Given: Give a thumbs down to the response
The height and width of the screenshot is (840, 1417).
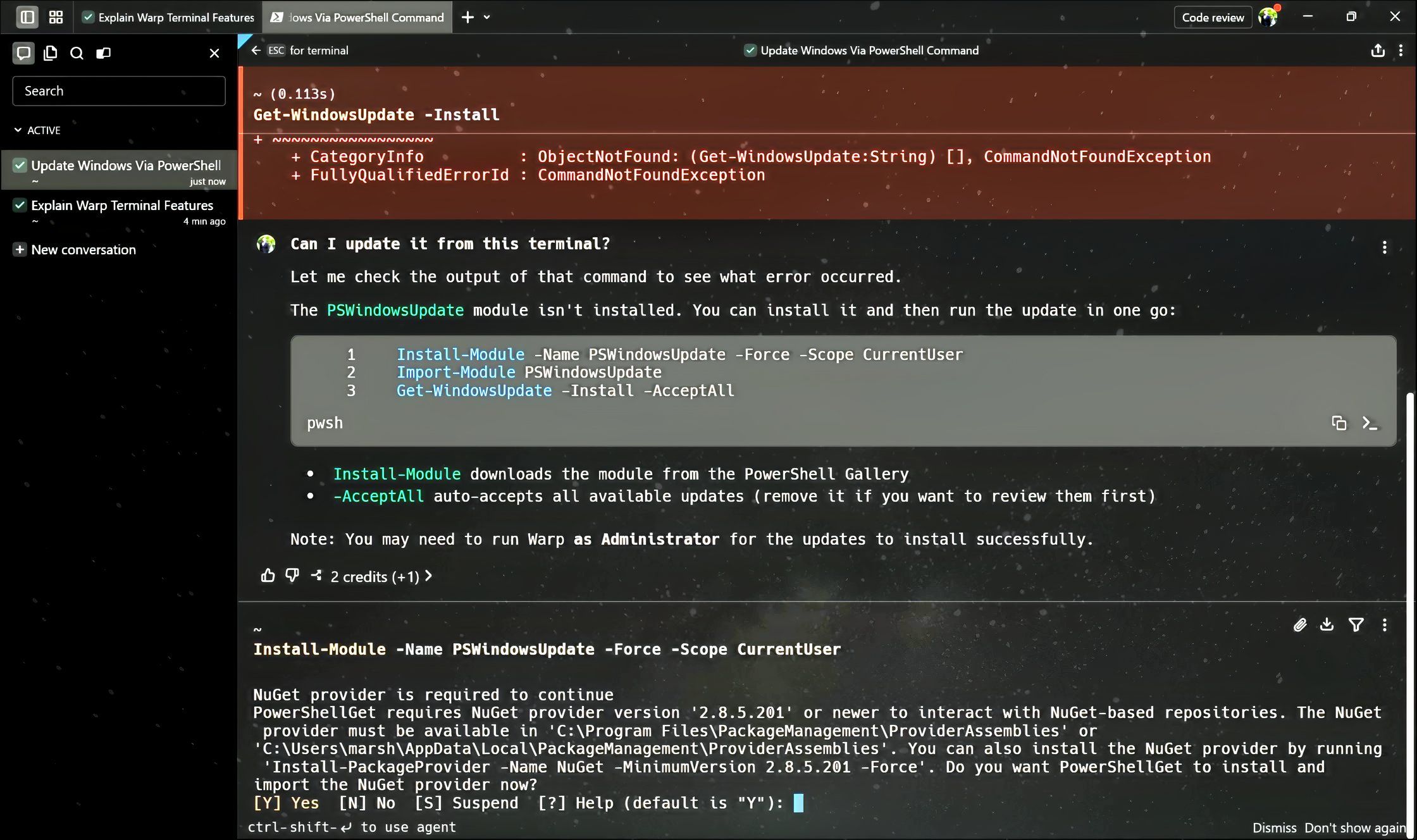Looking at the screenshot, I should click(x=292, y=576).
